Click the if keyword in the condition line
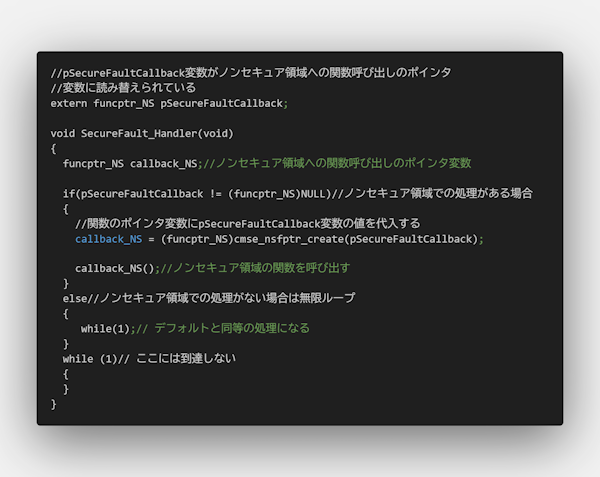The width and height of the screenshot is (600, 477). pos(68,193)
